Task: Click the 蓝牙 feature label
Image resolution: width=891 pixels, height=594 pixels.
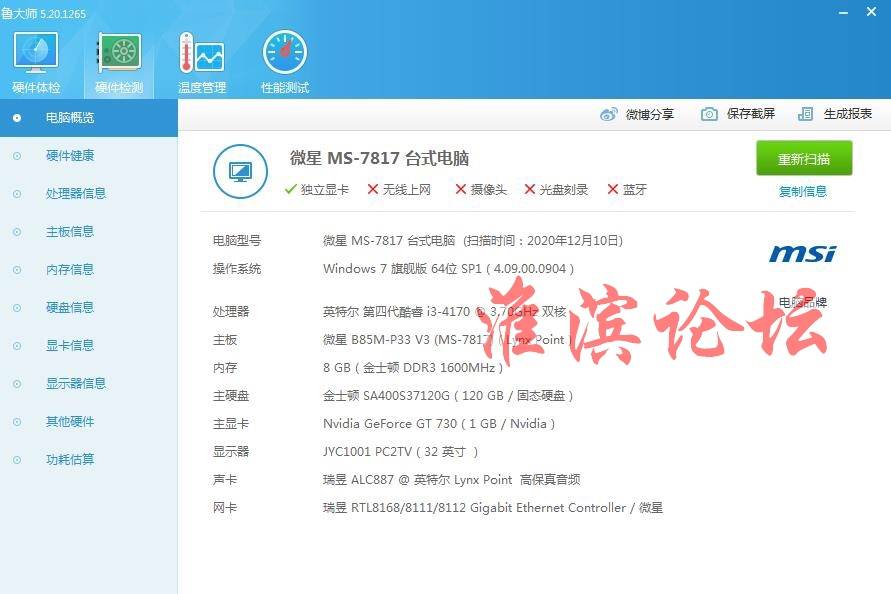Action: coord(635,189)
